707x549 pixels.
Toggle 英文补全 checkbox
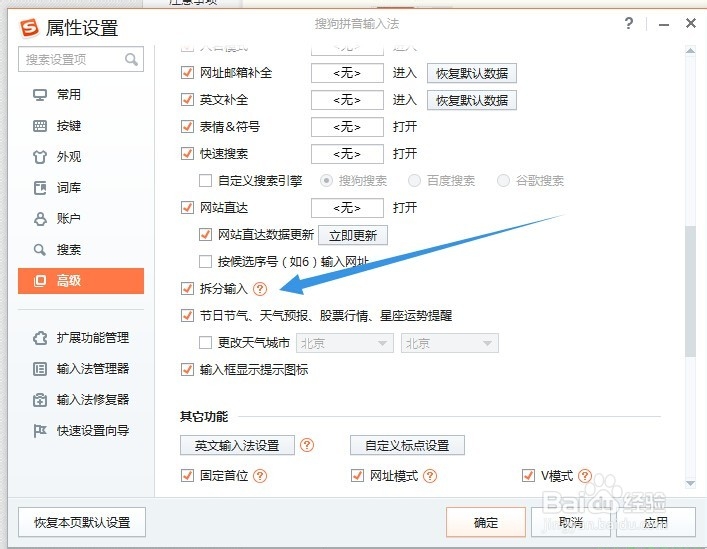coord(187,100)
